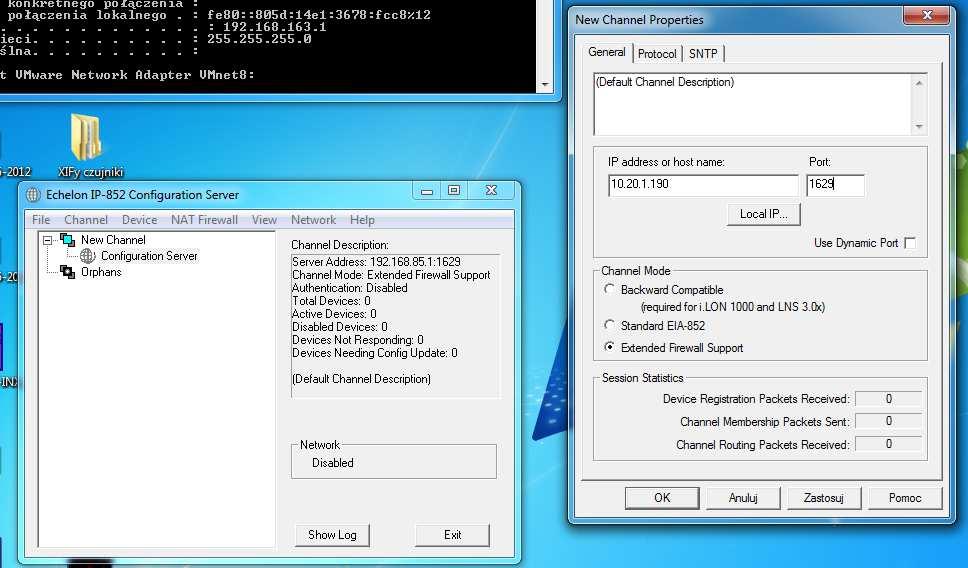
Task: Click Device Registration Packets Received value
Action: [888, 399]
